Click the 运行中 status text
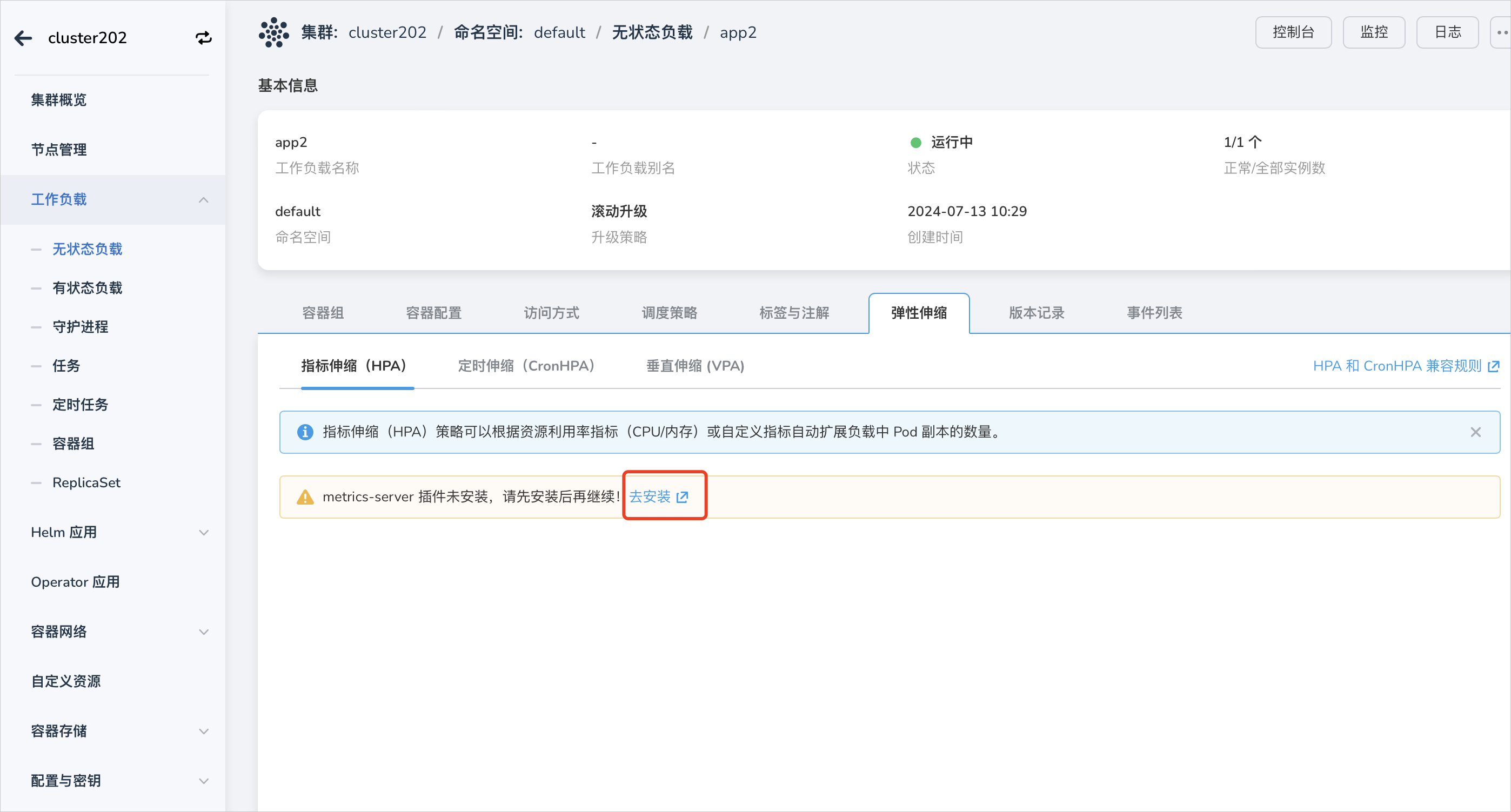Image resolution: width=1511 pixels, height=812 pixels. pyautogui.click(x=952, y=143)
